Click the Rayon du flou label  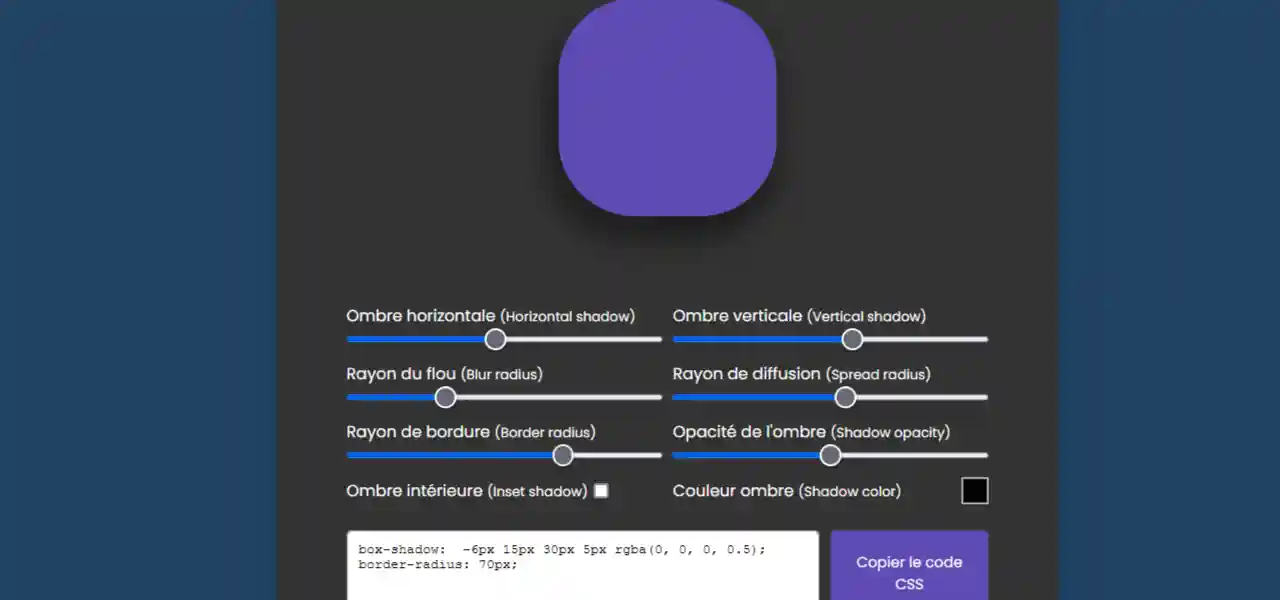click(444, 374)
